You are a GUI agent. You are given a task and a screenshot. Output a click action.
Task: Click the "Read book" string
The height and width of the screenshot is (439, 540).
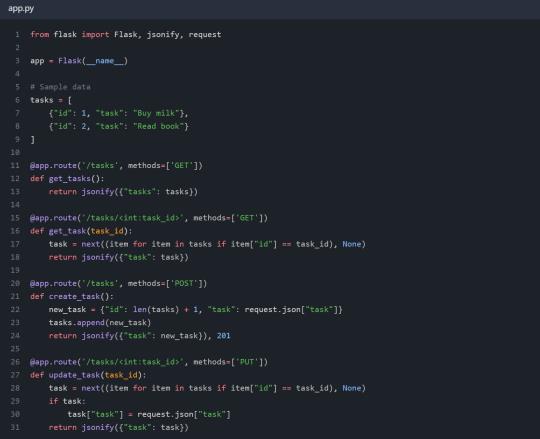pos(158,126)
